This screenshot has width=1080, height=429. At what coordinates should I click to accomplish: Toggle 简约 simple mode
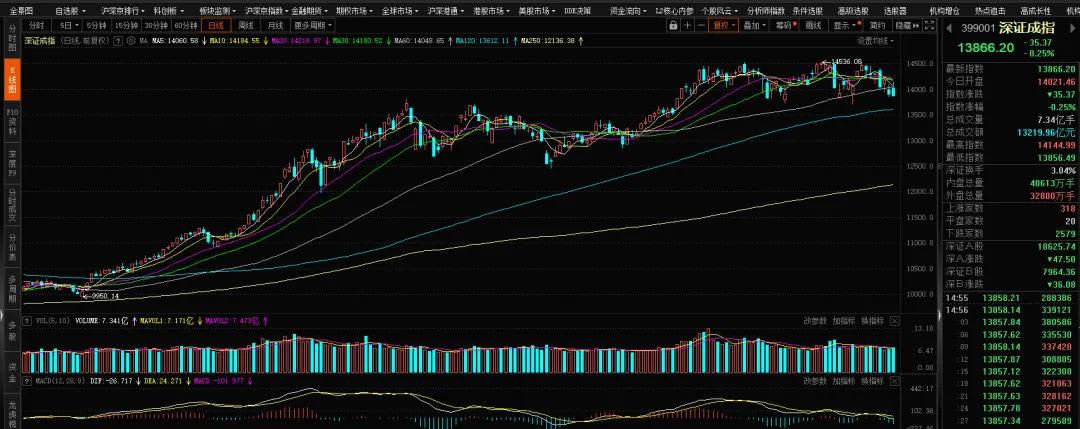[x=878, y=25]
